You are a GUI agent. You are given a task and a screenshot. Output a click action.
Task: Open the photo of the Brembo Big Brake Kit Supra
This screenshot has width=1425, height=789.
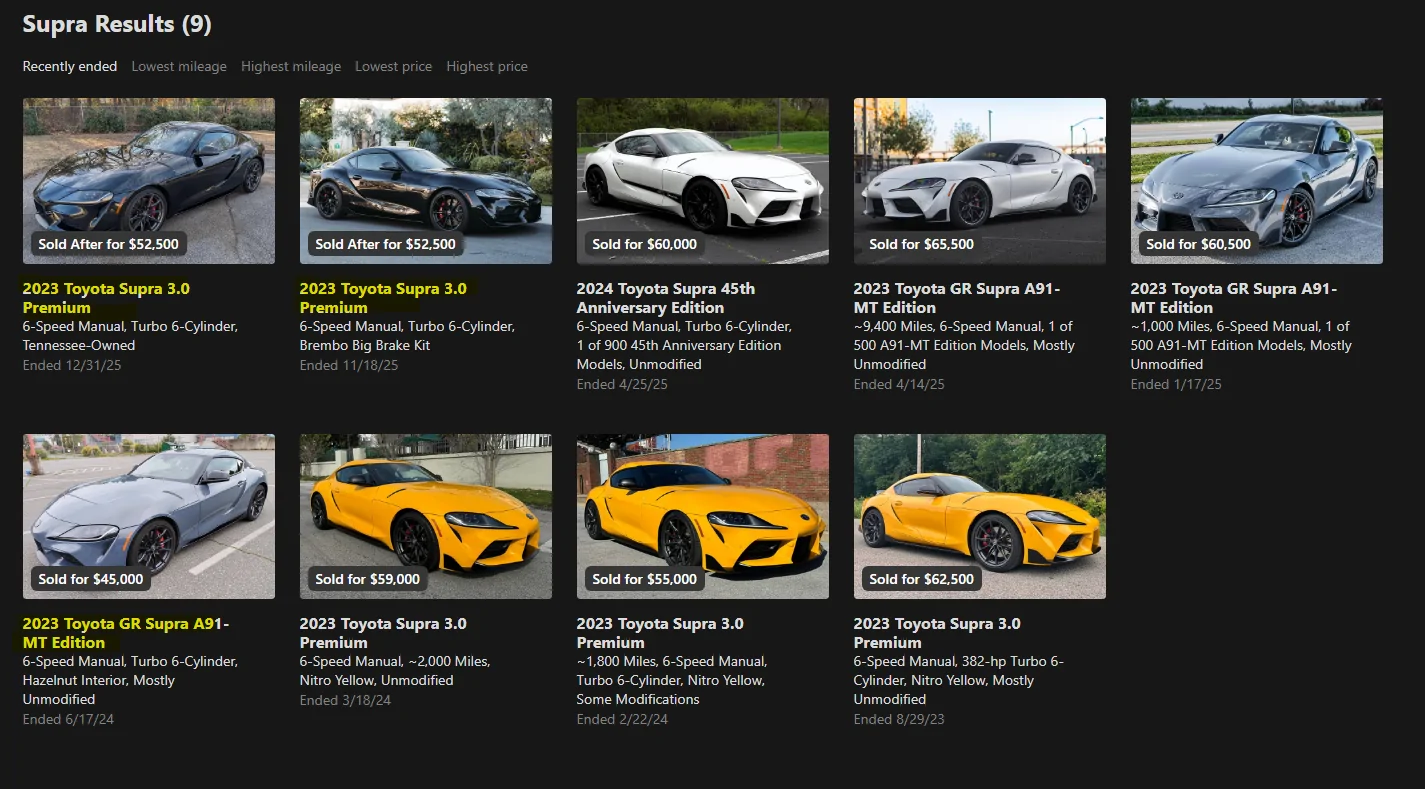(x=426, y=181)
